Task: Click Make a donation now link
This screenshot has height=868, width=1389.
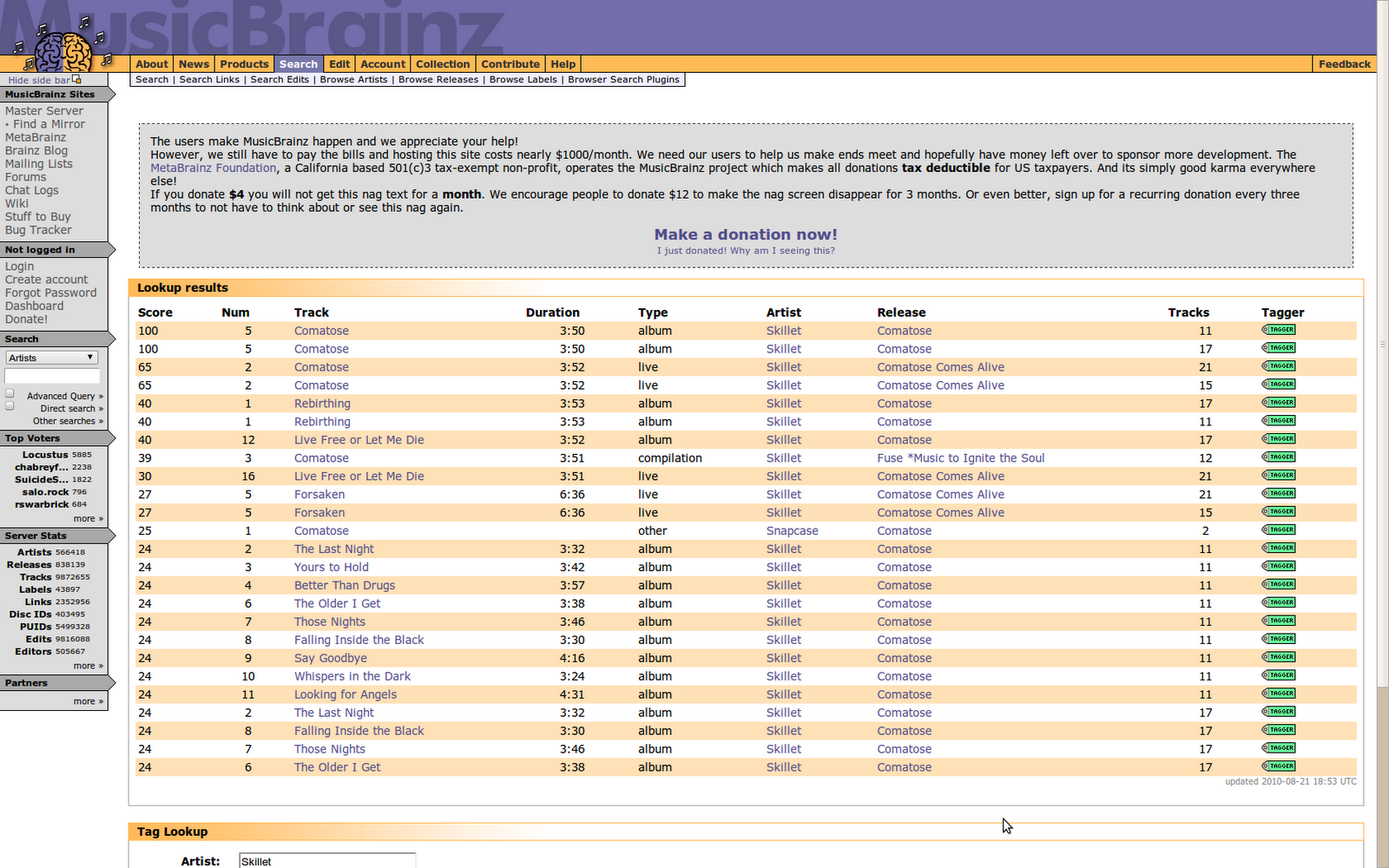Action: pos(746,234)
